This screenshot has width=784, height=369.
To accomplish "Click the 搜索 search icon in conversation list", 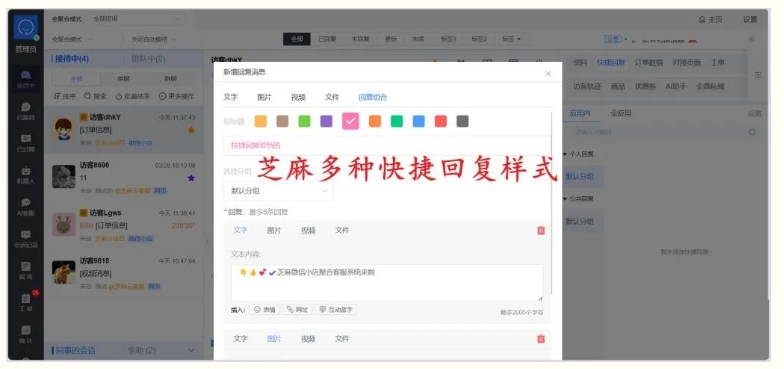I will coord(88,96).
